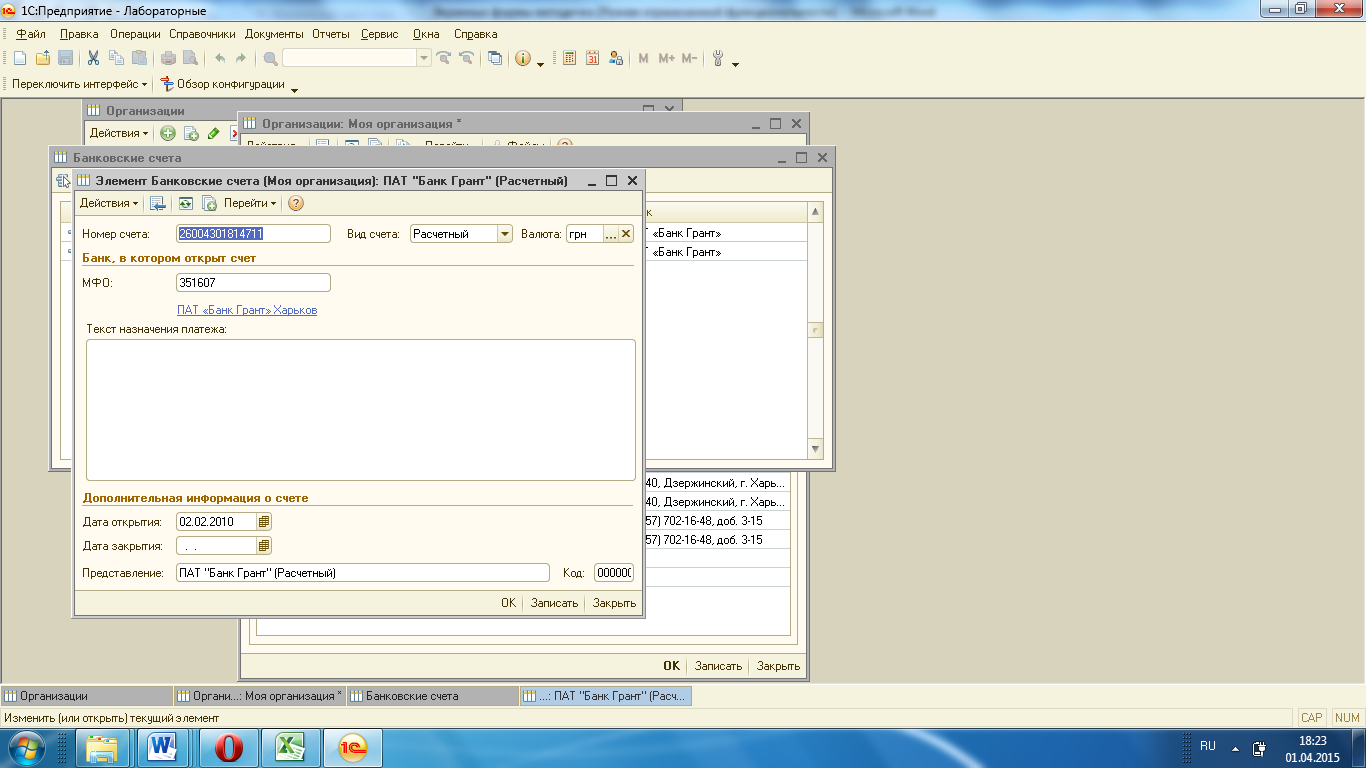Click the Open file folder icon
Image resolution: width=1366 pixels, height=768 pixels.
[42, 58]
